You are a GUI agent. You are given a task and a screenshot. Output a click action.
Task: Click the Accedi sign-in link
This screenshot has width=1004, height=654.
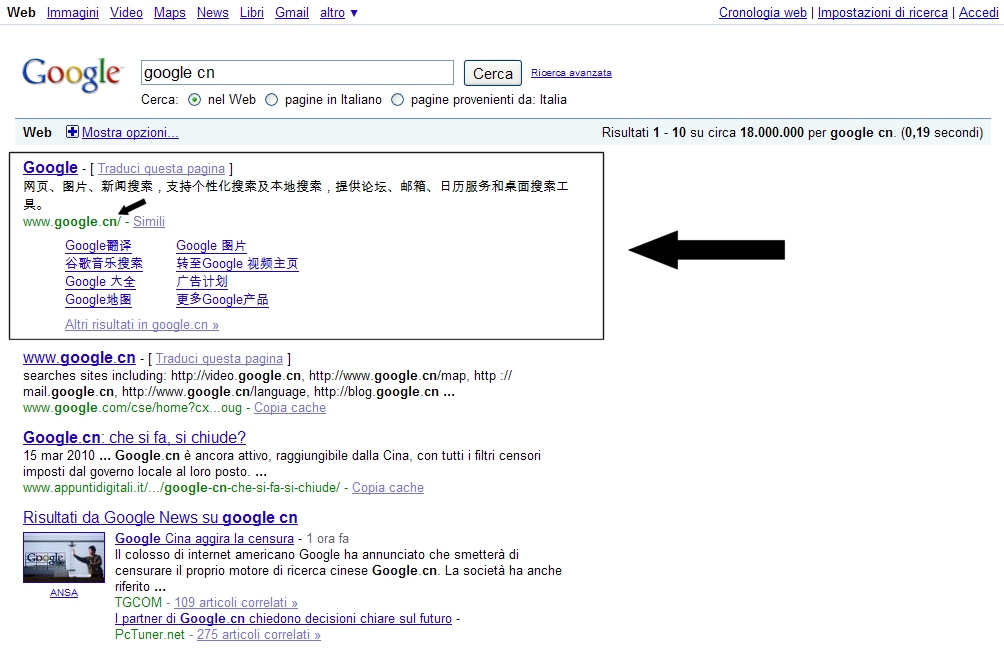[x=978, y=13]
